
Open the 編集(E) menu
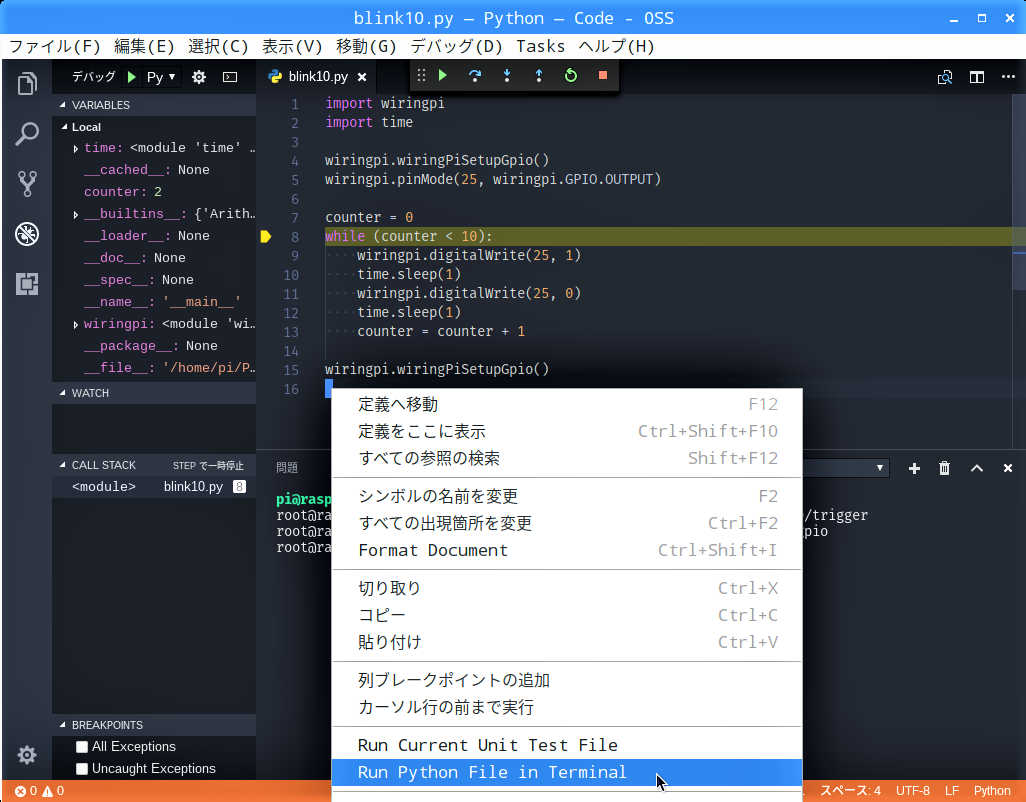tap(144, 46)
